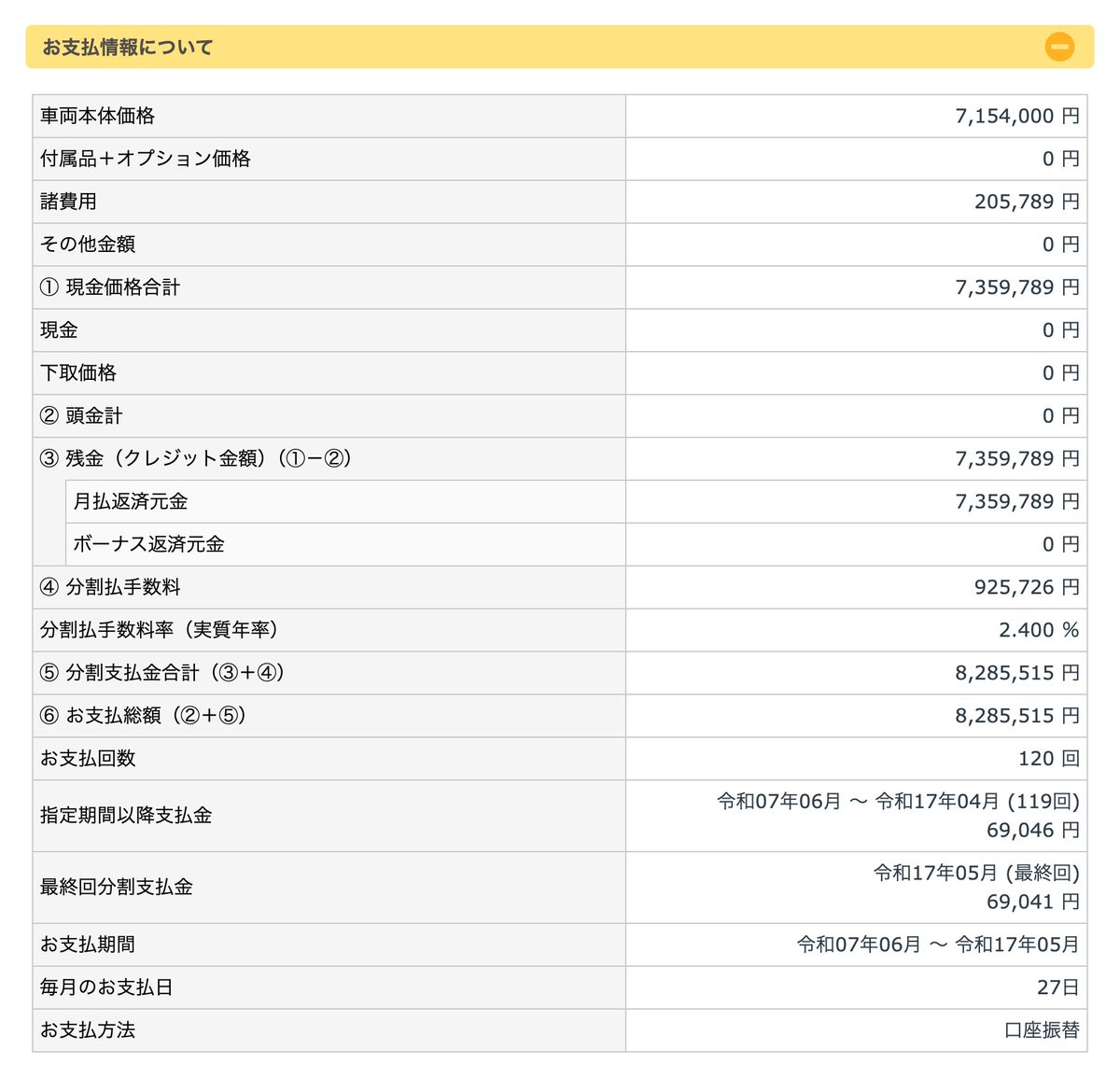Click the ③ 残金(クレジット金額) label
Screen dimensions: 1120x1078
[x=197, y=459]
